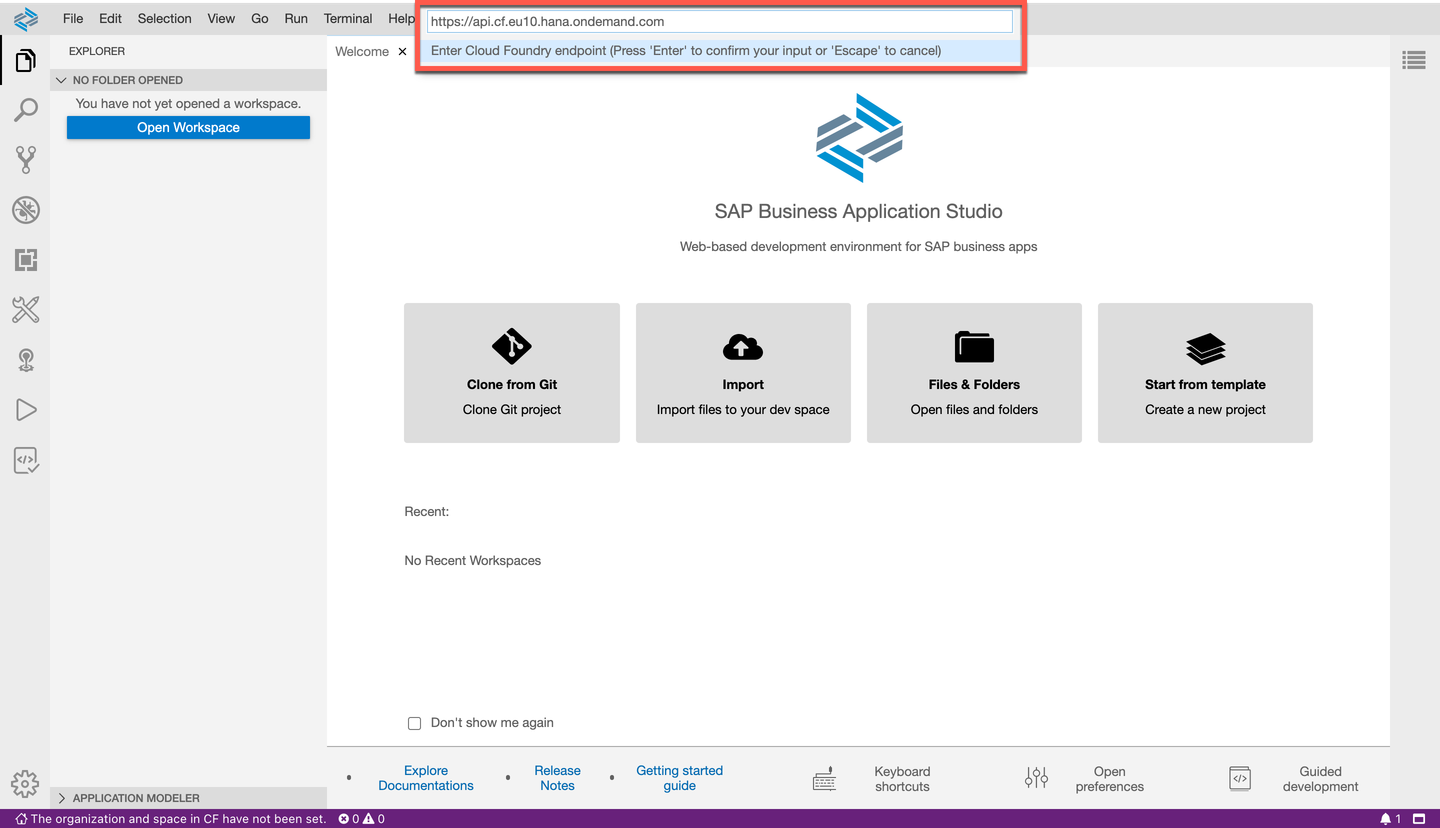Collapse the NO FOLDER OPENED section
The image size is (1440, 828).
point(188,80)
